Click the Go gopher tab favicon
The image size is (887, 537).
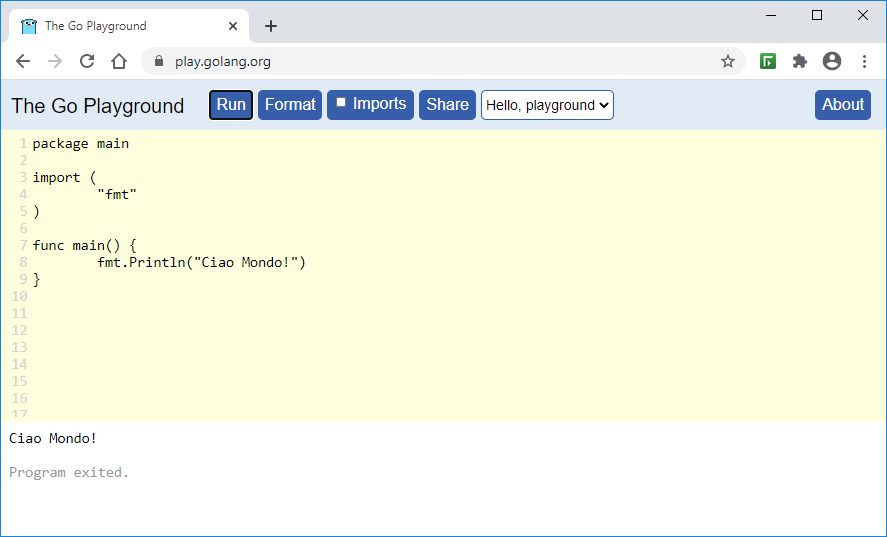point(29,26)
